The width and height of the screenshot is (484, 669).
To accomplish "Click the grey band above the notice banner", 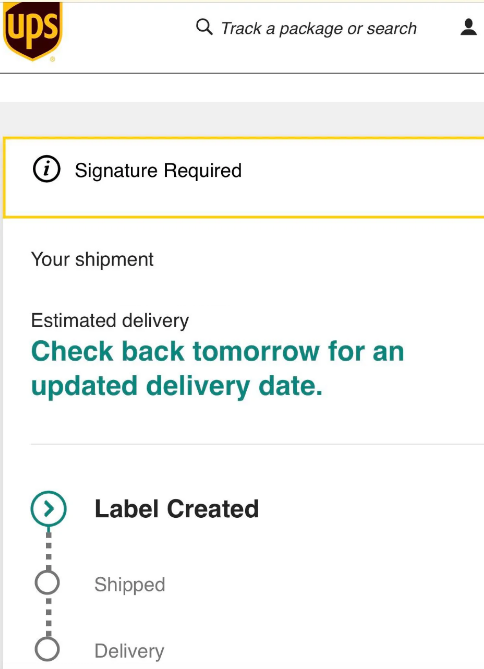I will click(242, 119).
